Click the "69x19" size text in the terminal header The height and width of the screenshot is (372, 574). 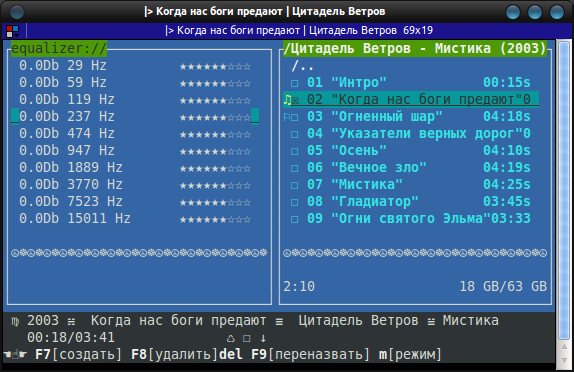[x=418, y=30]
